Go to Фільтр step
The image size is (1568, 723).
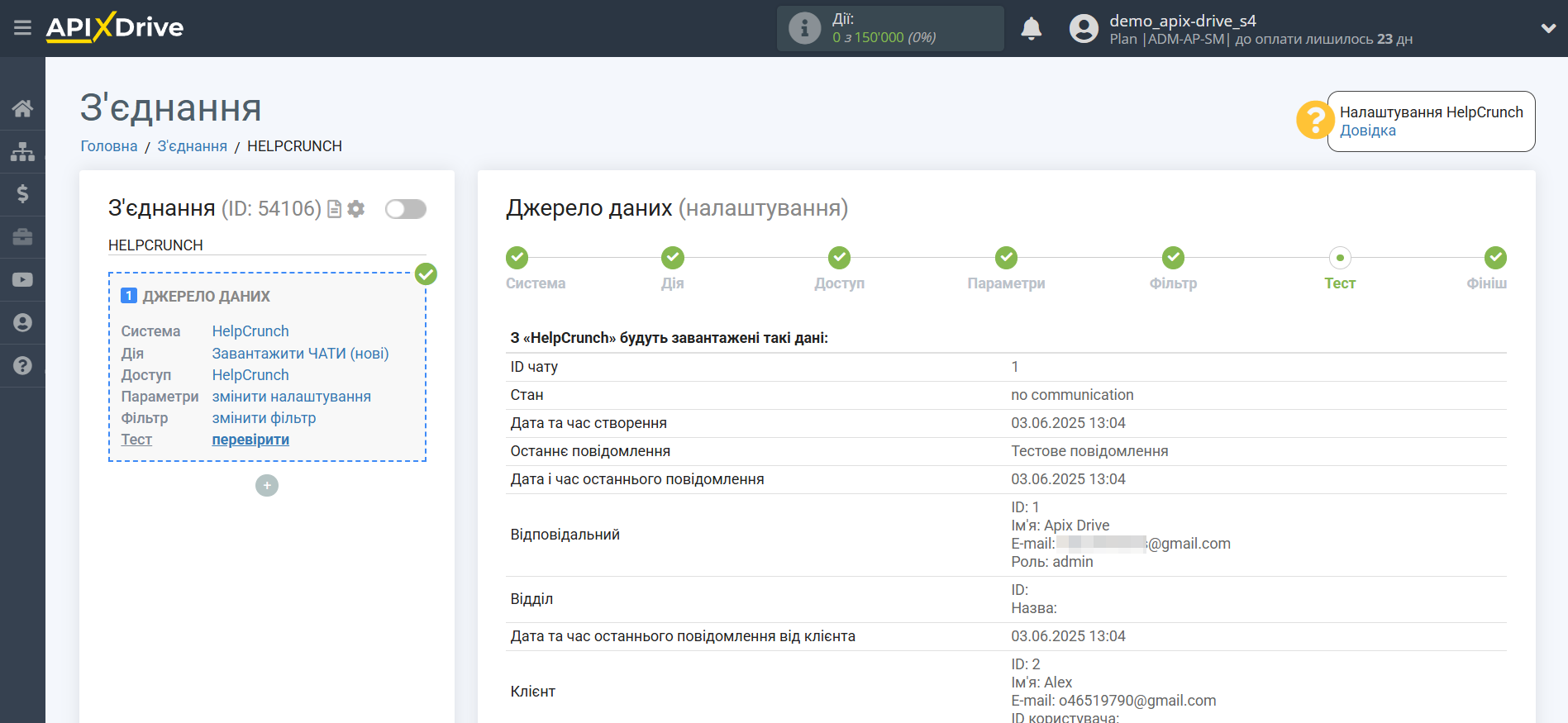coord(1173,258)
